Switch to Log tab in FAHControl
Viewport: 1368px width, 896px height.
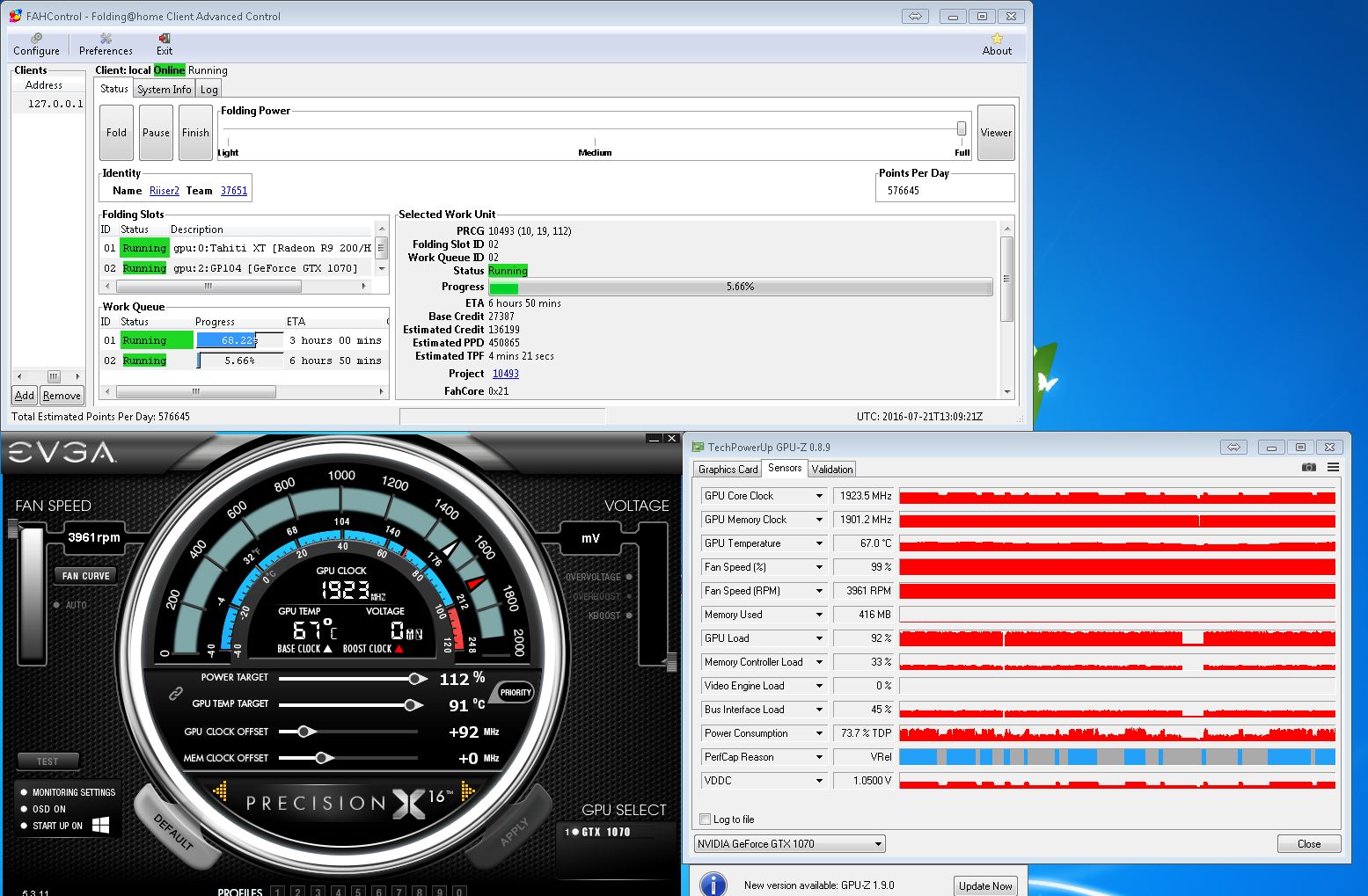(x=209, y=90)
